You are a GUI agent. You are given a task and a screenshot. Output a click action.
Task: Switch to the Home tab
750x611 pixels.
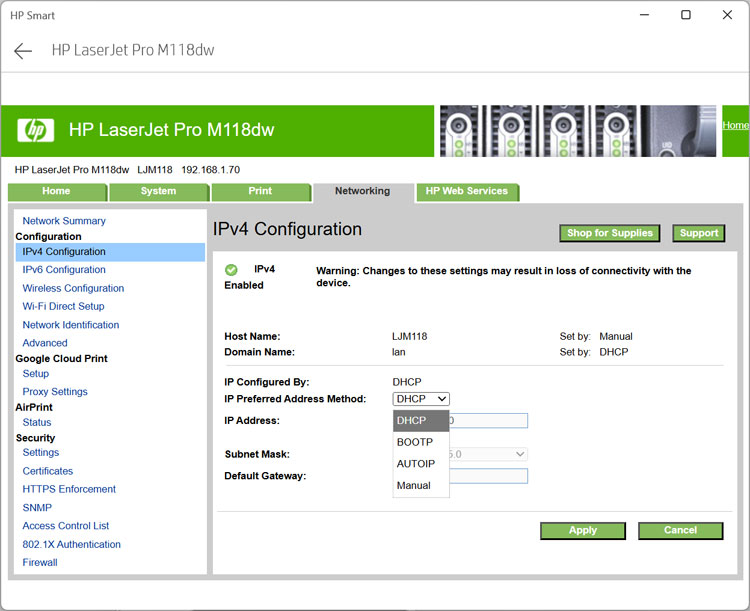[56, 191]
